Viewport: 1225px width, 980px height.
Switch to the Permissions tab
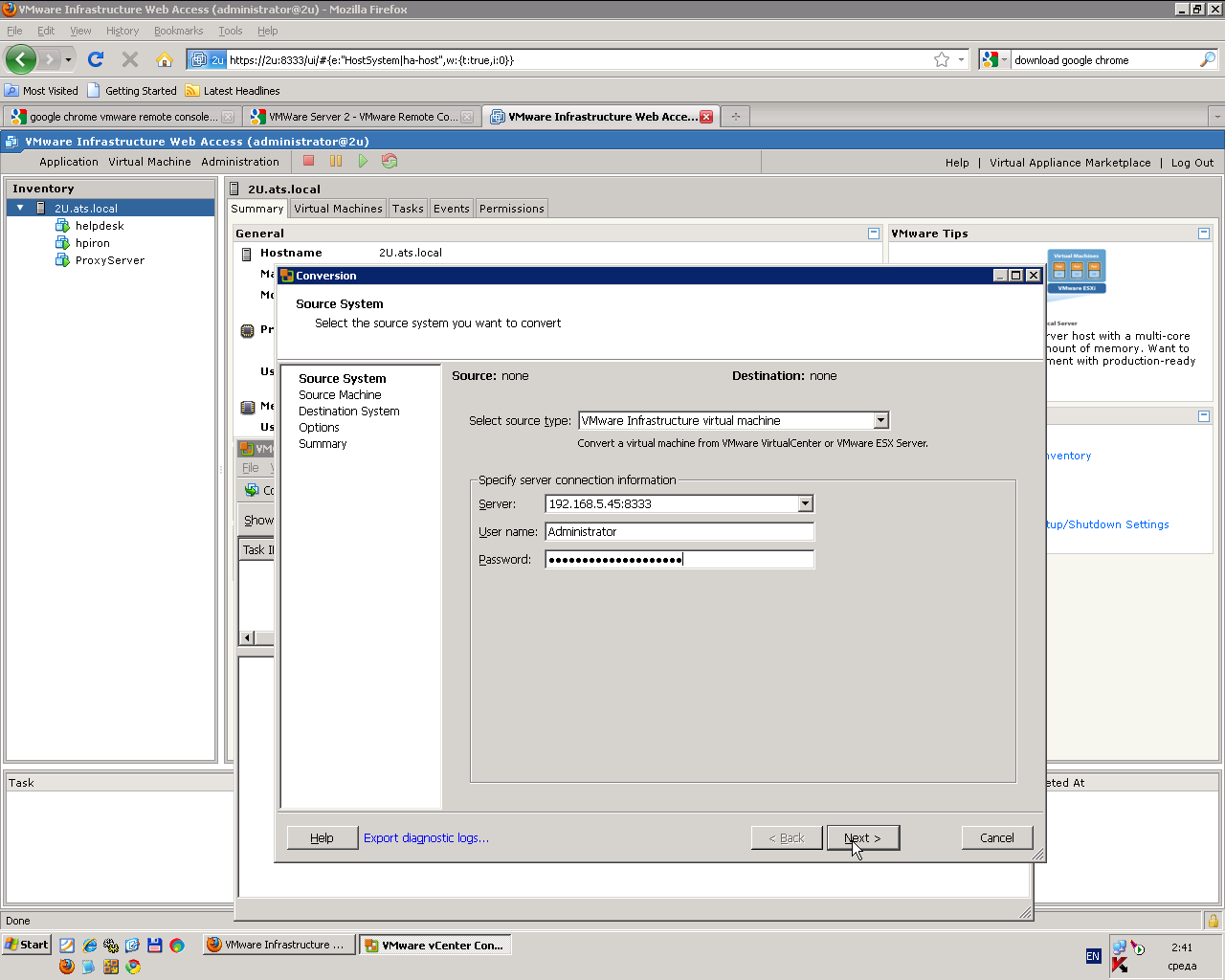point(512,209)
